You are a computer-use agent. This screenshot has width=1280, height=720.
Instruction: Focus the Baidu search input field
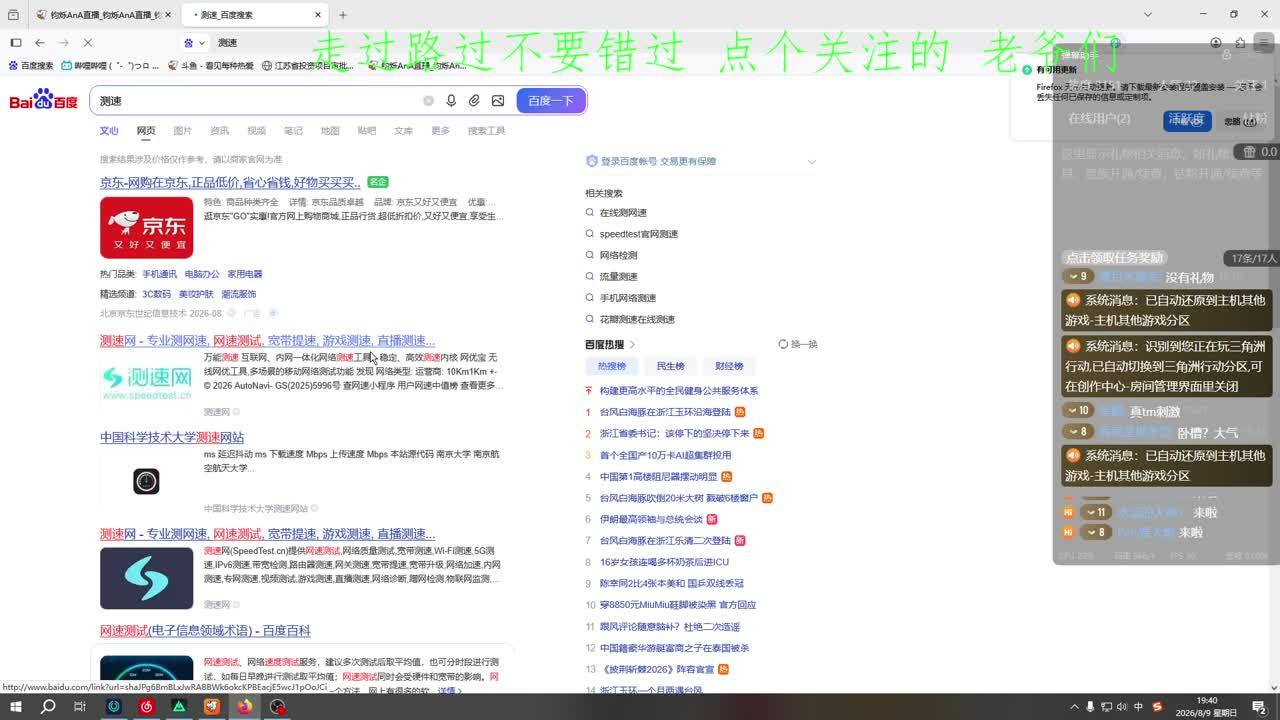pyautogui.click(x=258, y=101)
